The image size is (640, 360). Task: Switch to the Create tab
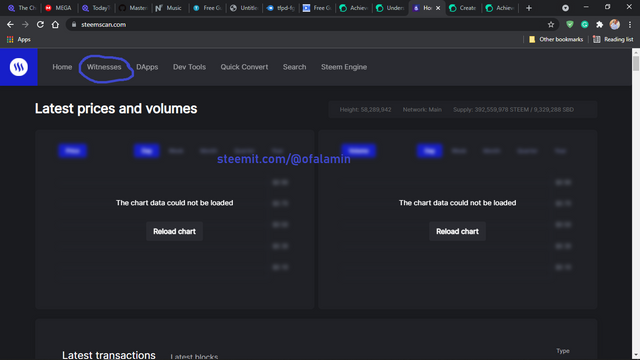click(x=463, y=8)
